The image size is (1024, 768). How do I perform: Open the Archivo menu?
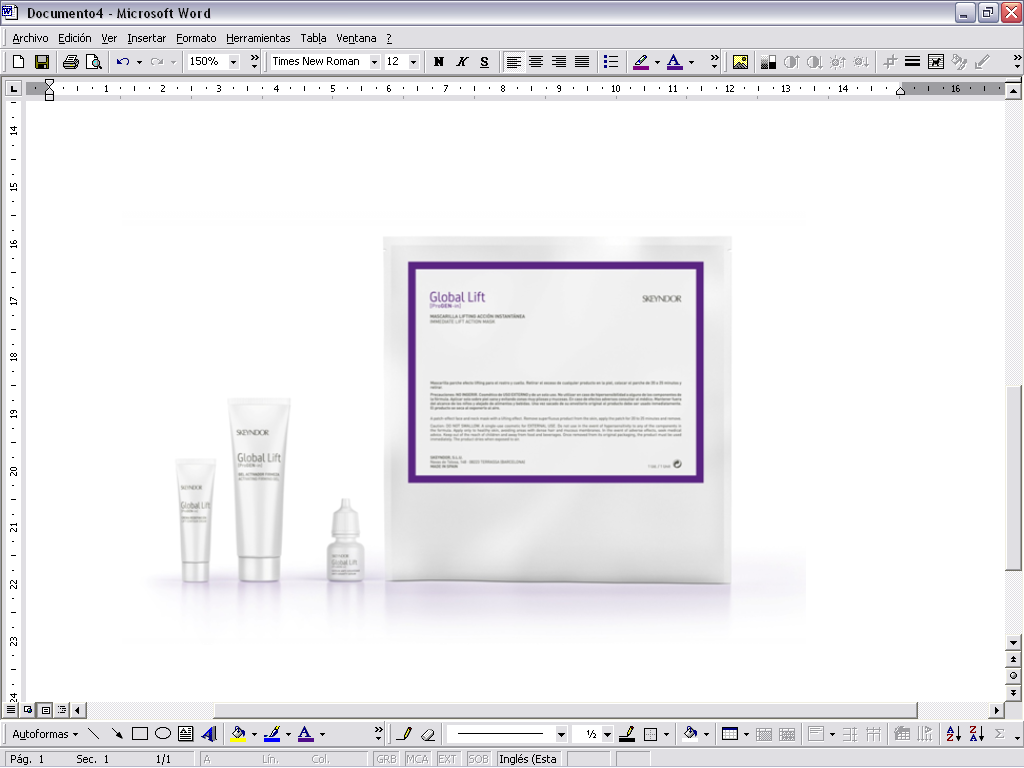pyautogui.click(x=31, y=38)
